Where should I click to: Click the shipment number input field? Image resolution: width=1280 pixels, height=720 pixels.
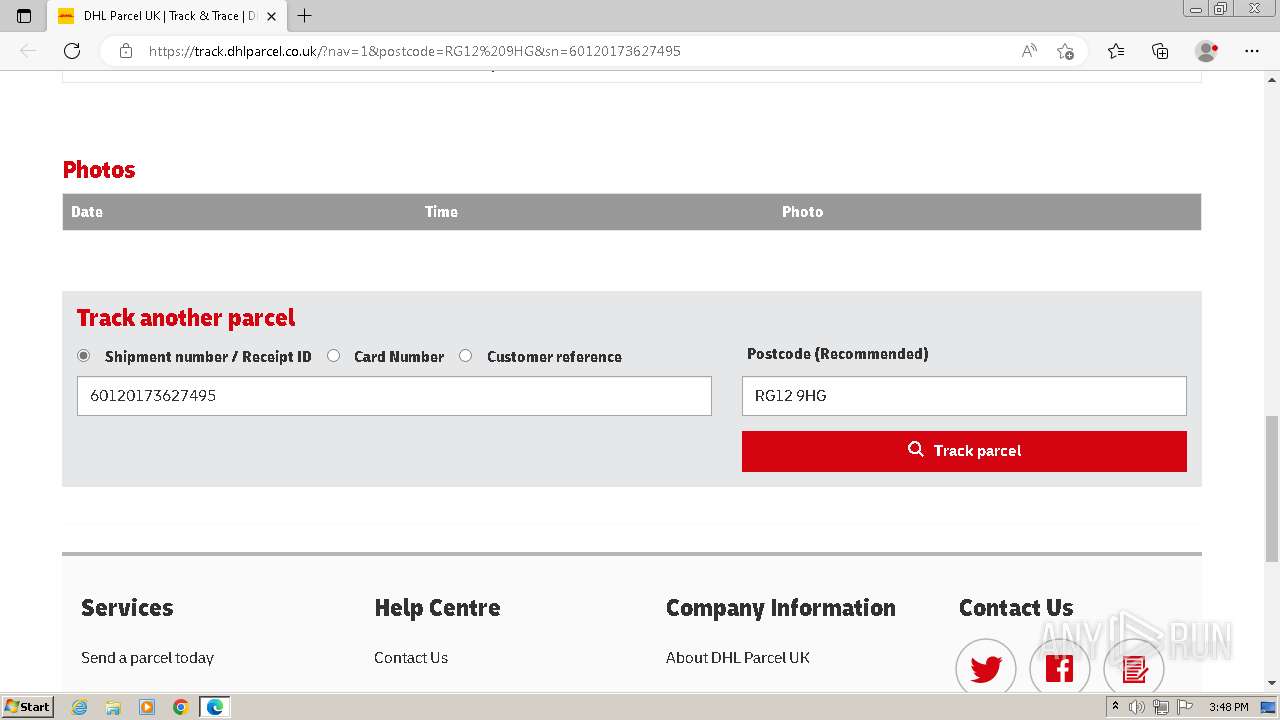pos(394,396)
